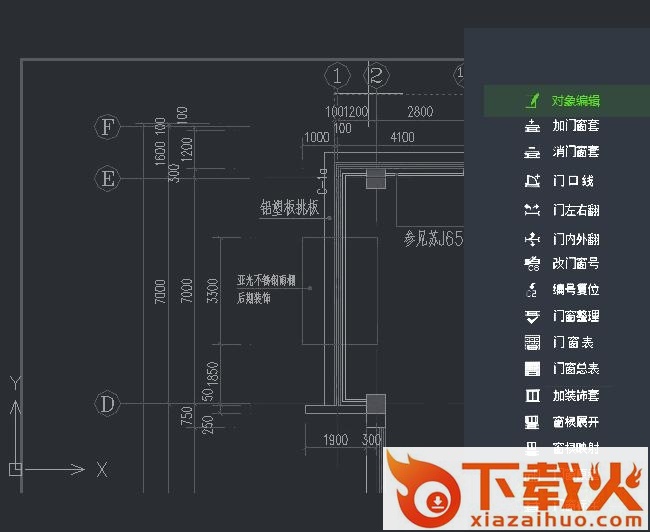Click the 参见苏J65 annotation text
Screen dimensions: 650x532
434,239
